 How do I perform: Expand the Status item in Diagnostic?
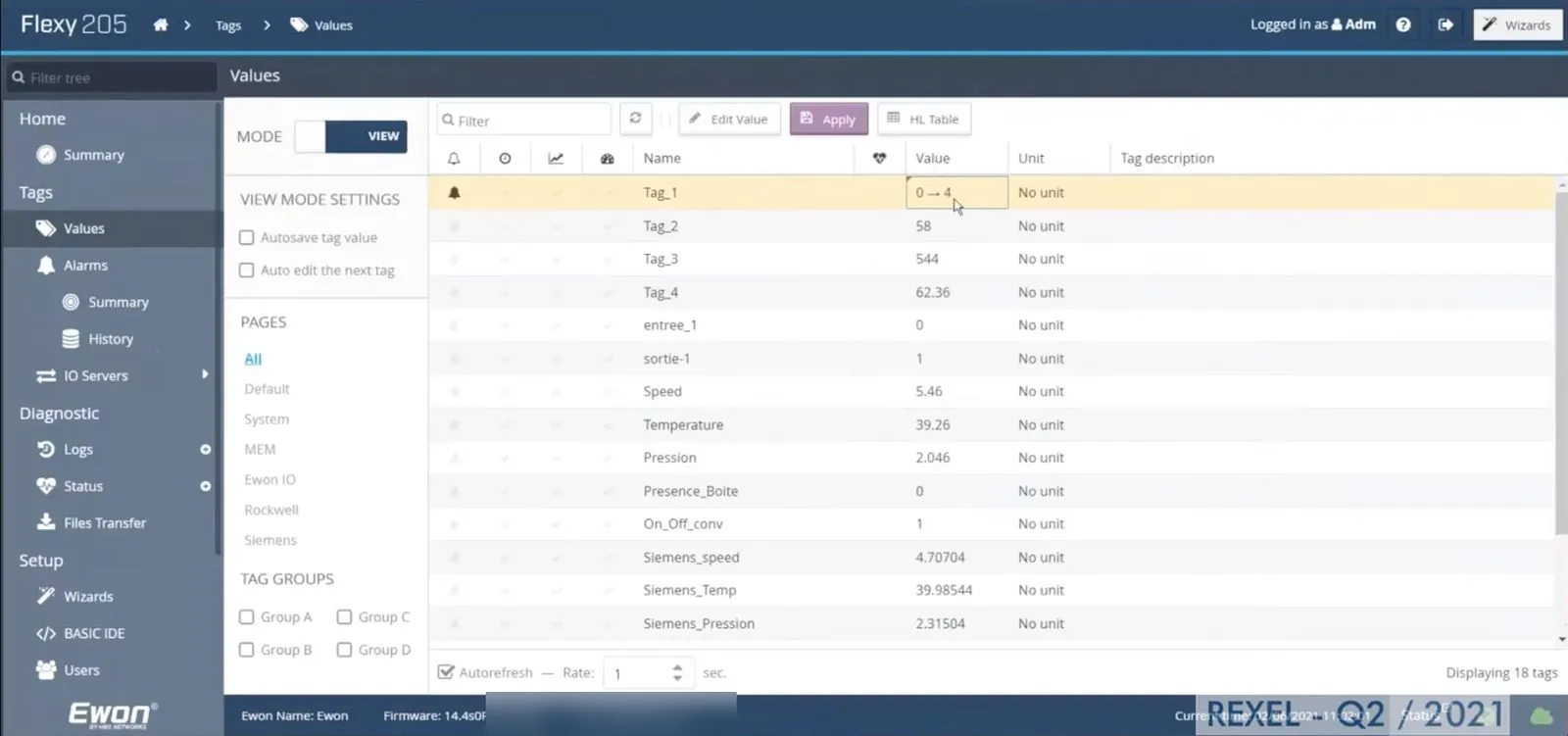coord(206,486)
